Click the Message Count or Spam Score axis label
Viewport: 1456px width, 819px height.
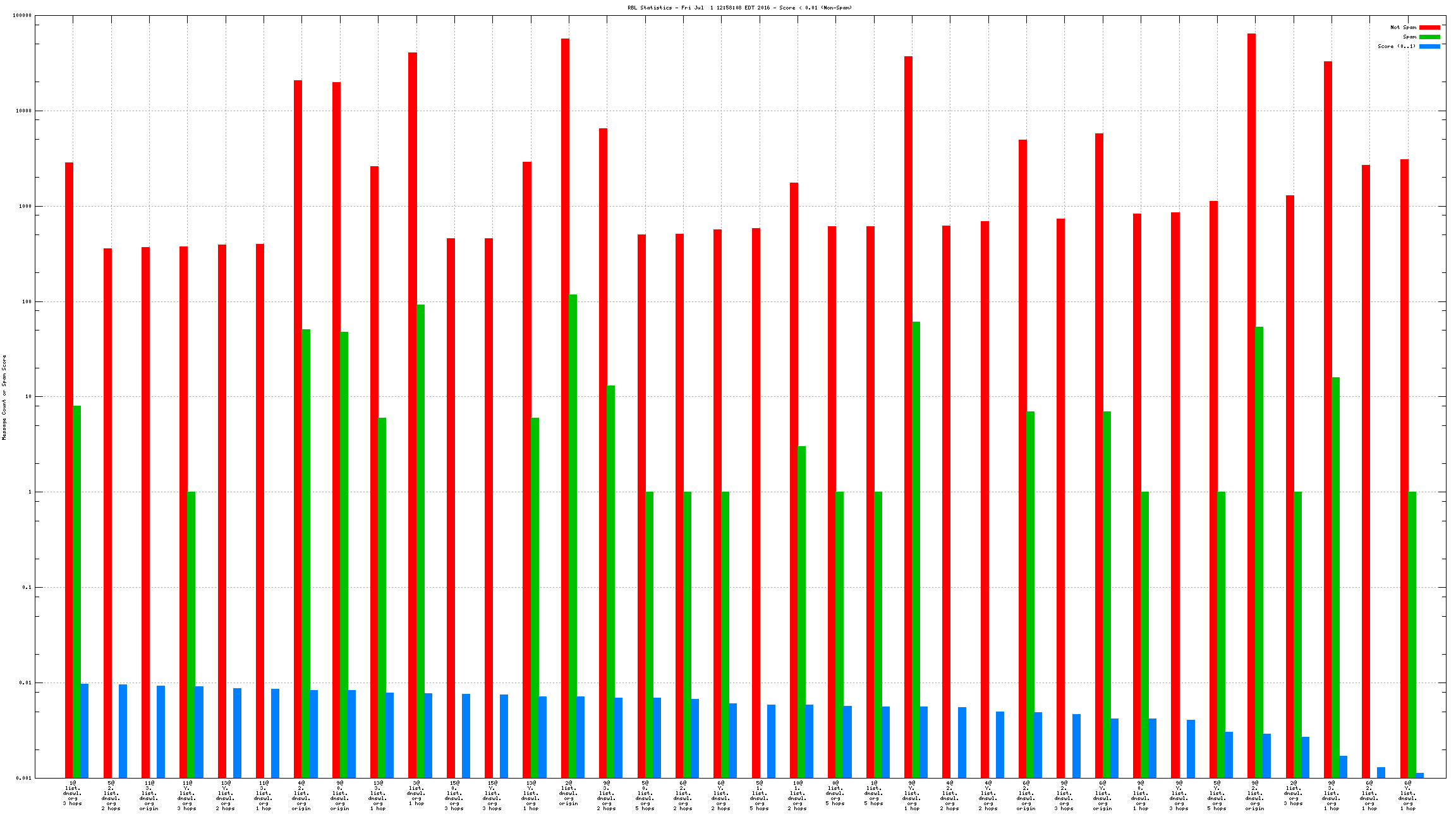[x=4, y=397]
